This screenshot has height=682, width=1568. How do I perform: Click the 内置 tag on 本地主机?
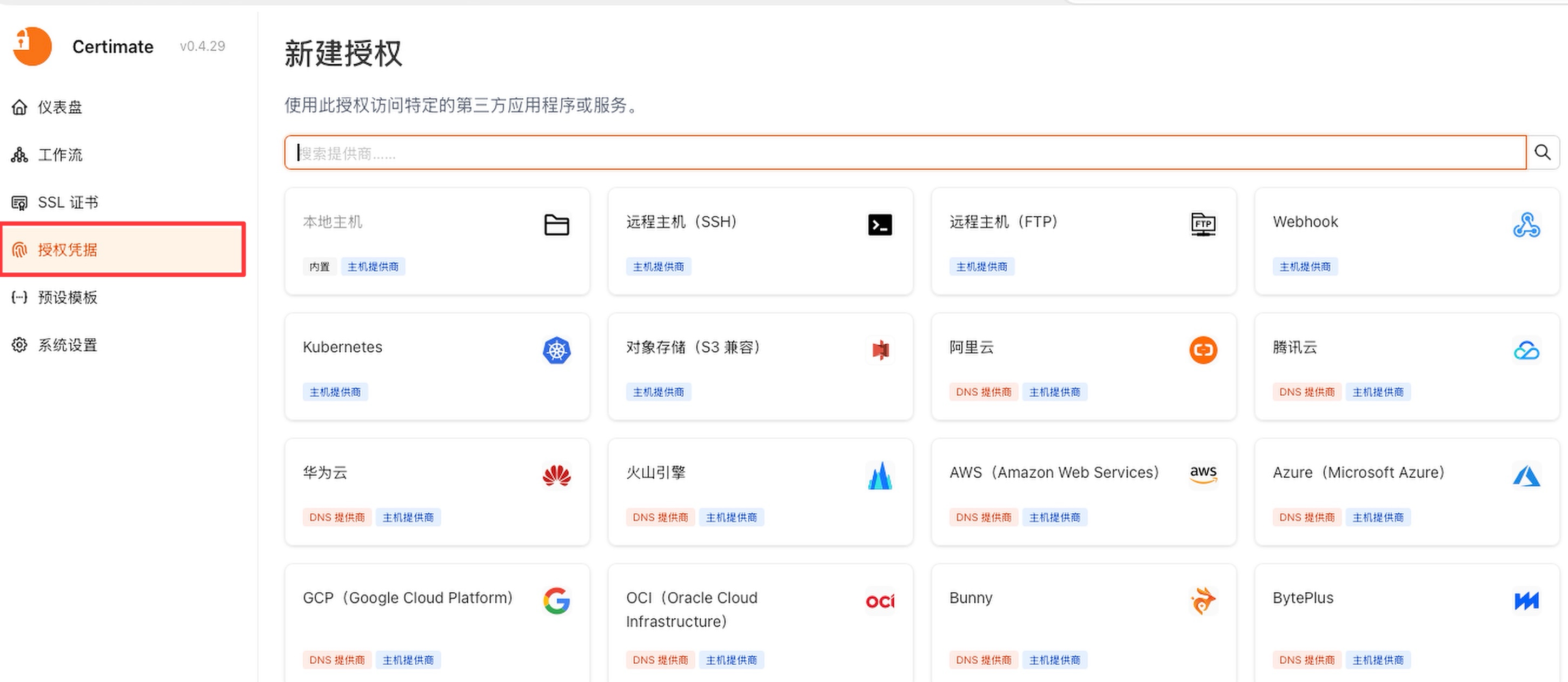coord(320,266)
